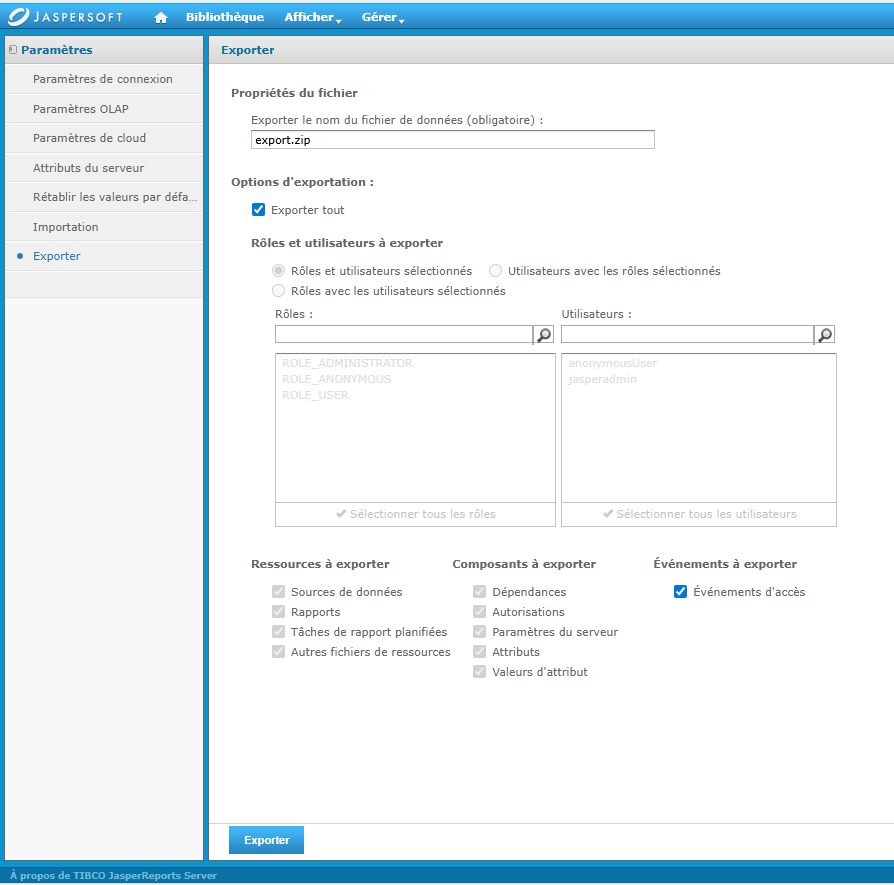894x885 pixels.
Task: Go to Paramètres de connexion
Action: pos(102,79)
